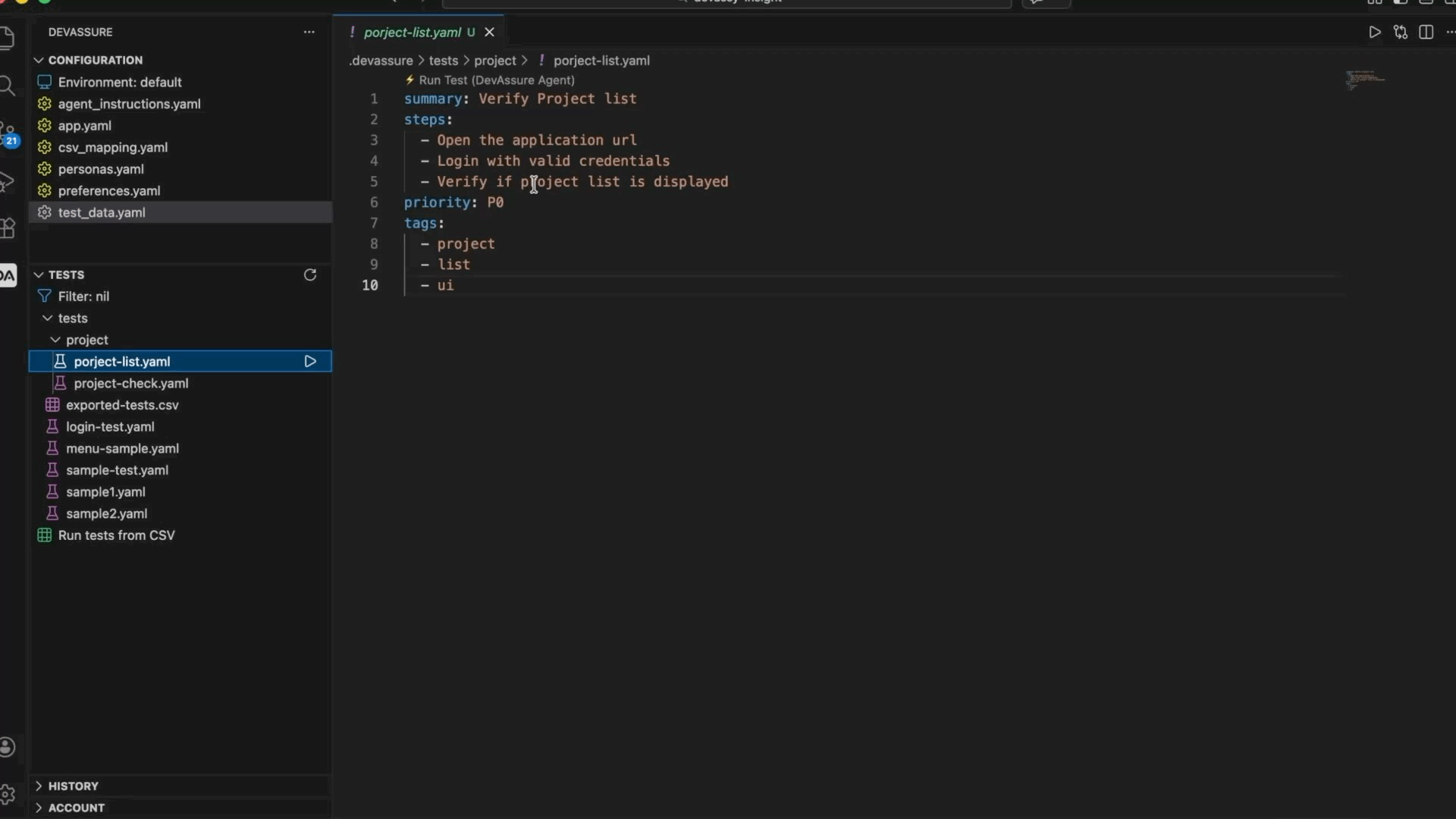This screenshot has height=819, width=1456.
Task: Select the porject-list.yaml editor tab
Action: click(x=412, y=32)
